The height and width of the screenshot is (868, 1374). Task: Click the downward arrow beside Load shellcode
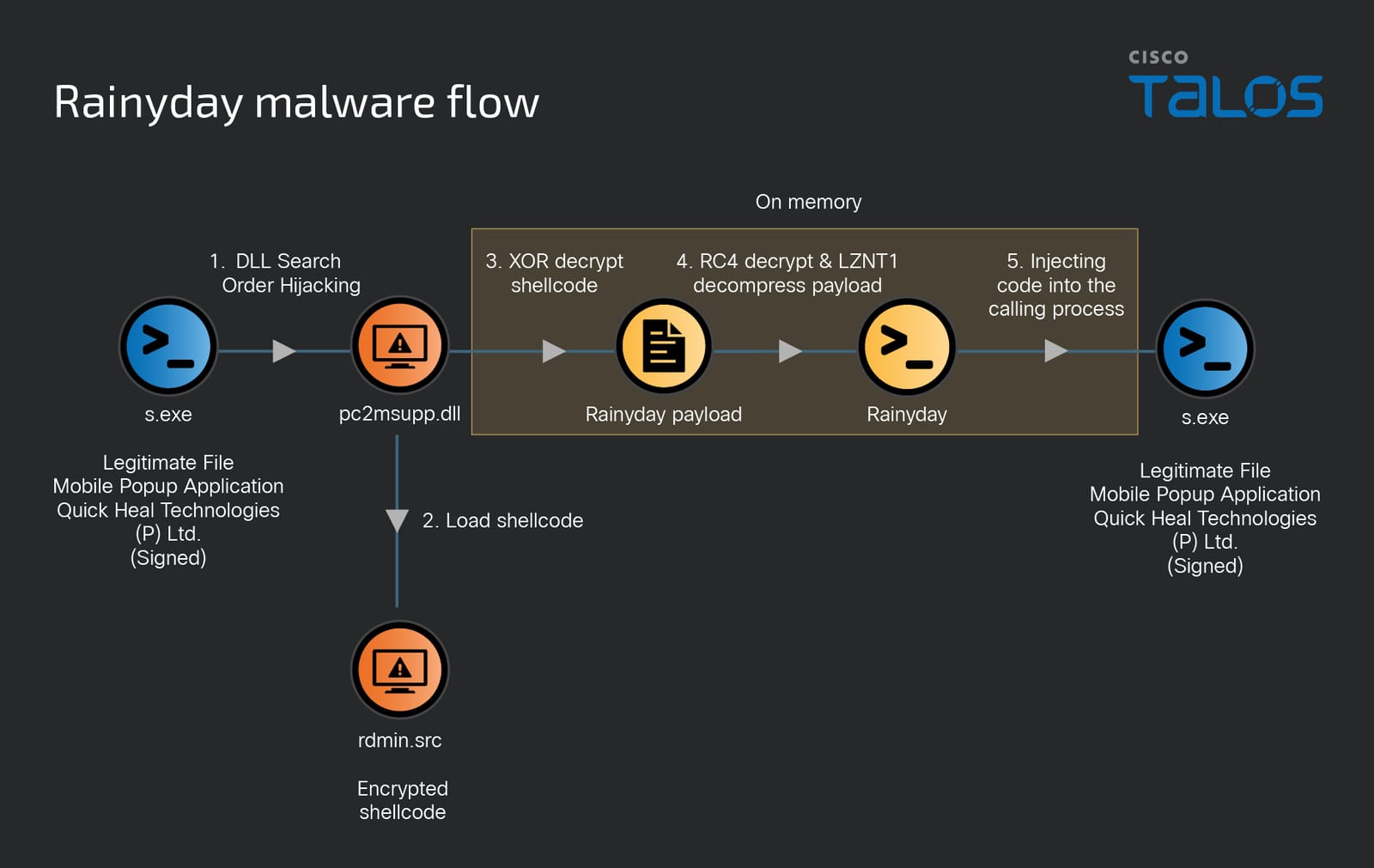coord(397,521)
